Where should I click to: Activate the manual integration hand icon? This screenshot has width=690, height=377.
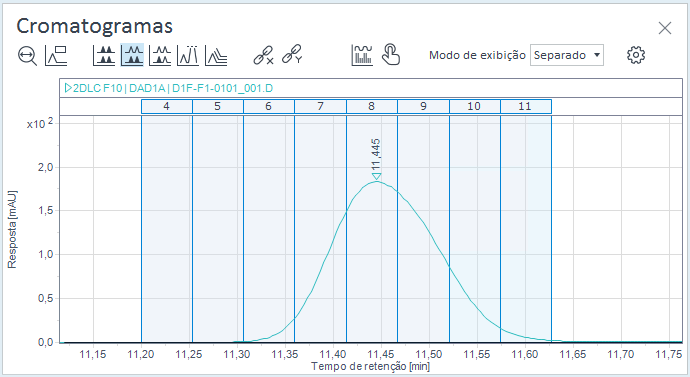[x=391, y=55]
